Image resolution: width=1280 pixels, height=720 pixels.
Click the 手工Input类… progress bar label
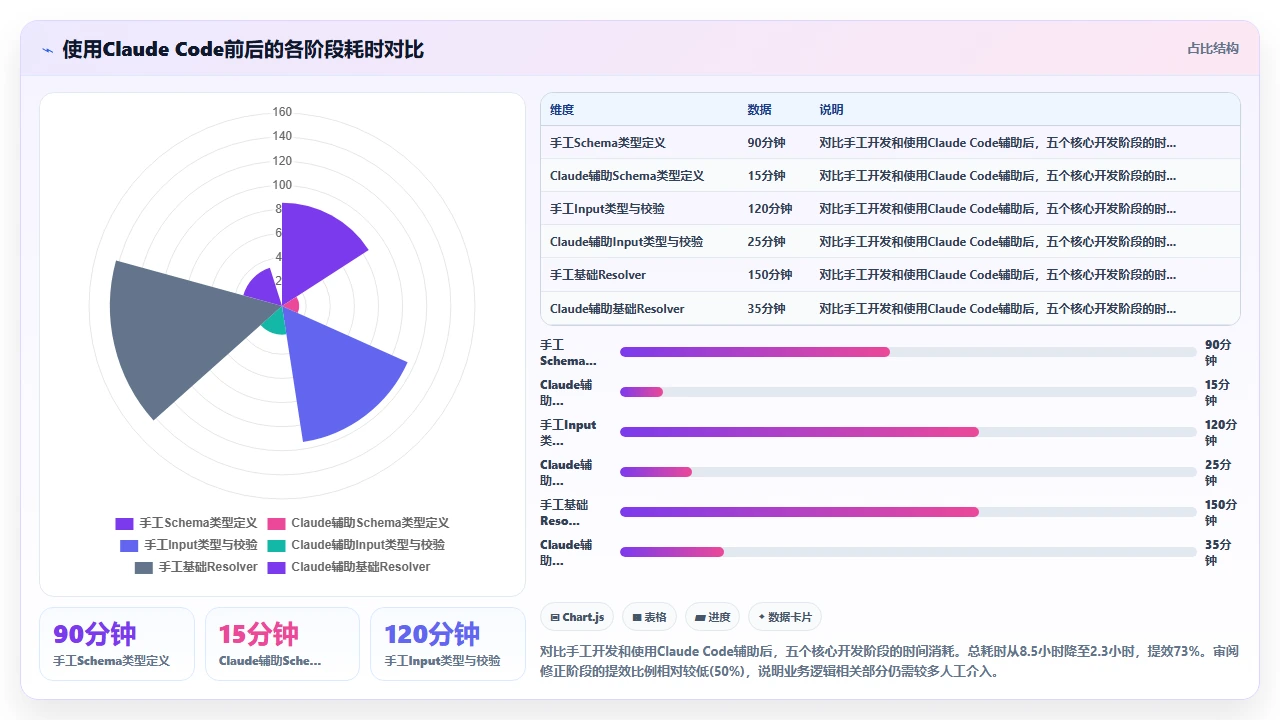coord(568,433)
